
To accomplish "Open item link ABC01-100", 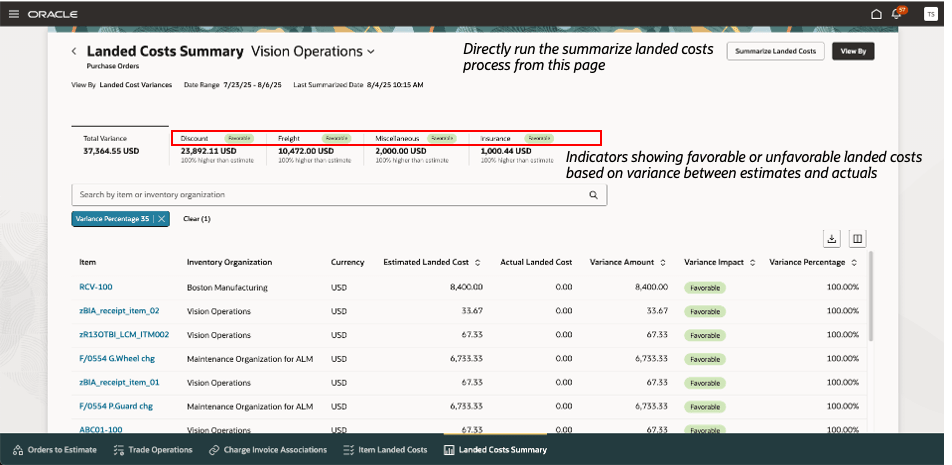I will [x=101, y=429].
